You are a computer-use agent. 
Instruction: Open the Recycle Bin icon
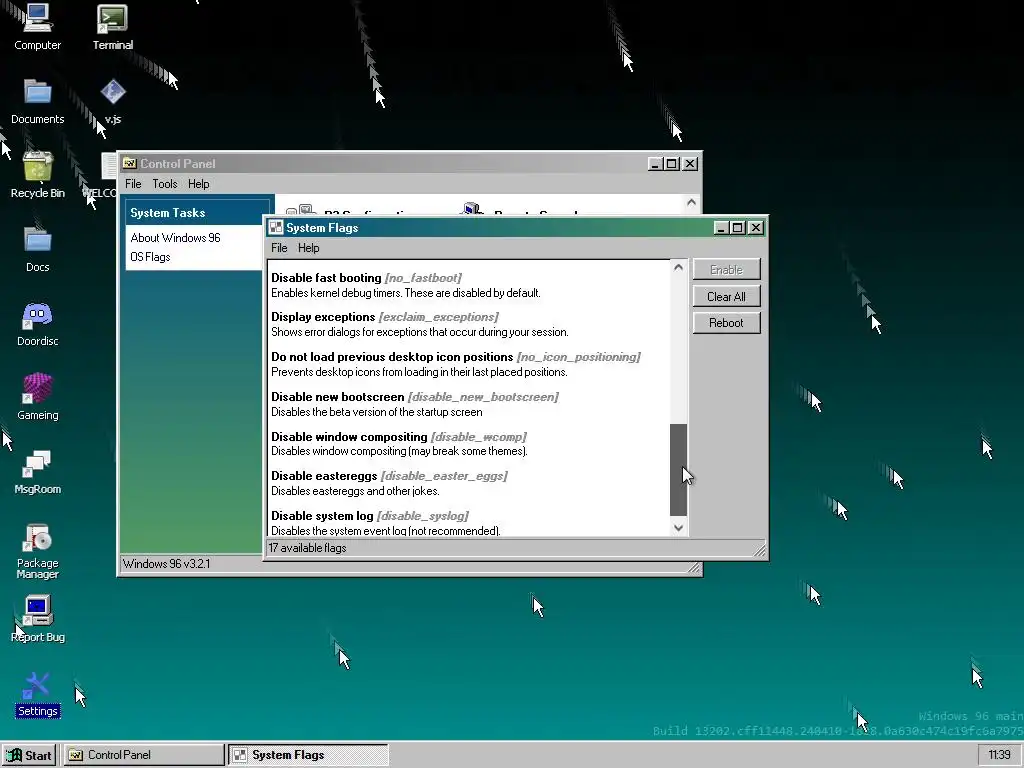(37, 175)
